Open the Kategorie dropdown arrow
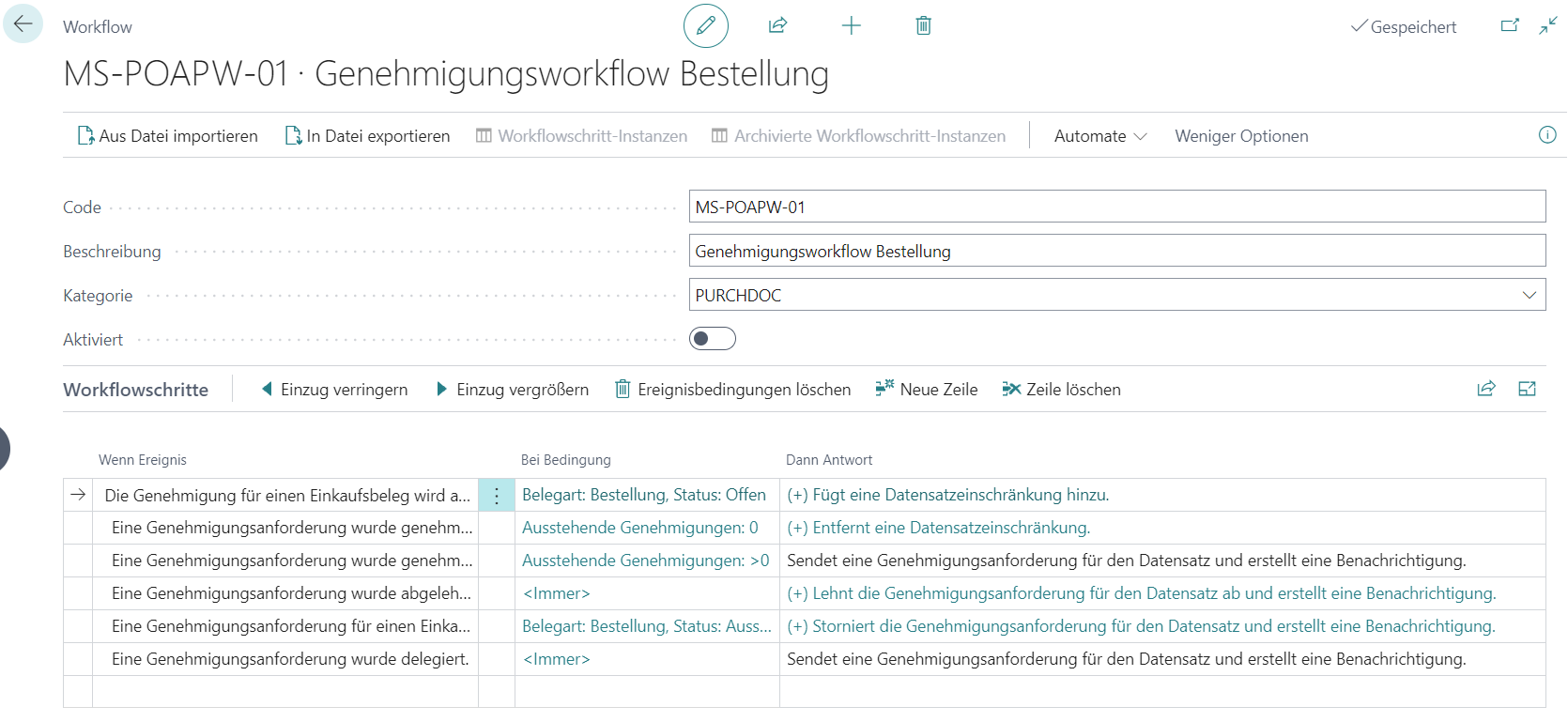Image resolution: width=1568 pixels, height=722 pixels. (x=1529, y=295)
